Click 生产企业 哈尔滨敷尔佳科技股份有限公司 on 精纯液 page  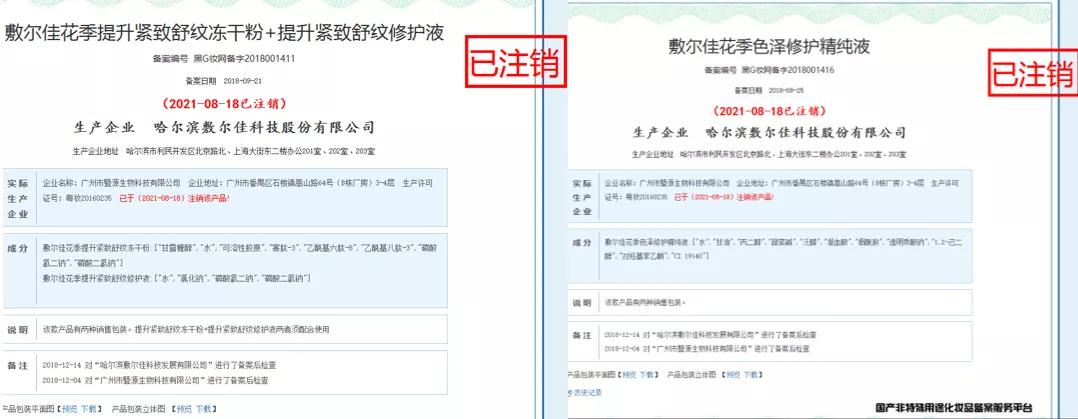769,133
